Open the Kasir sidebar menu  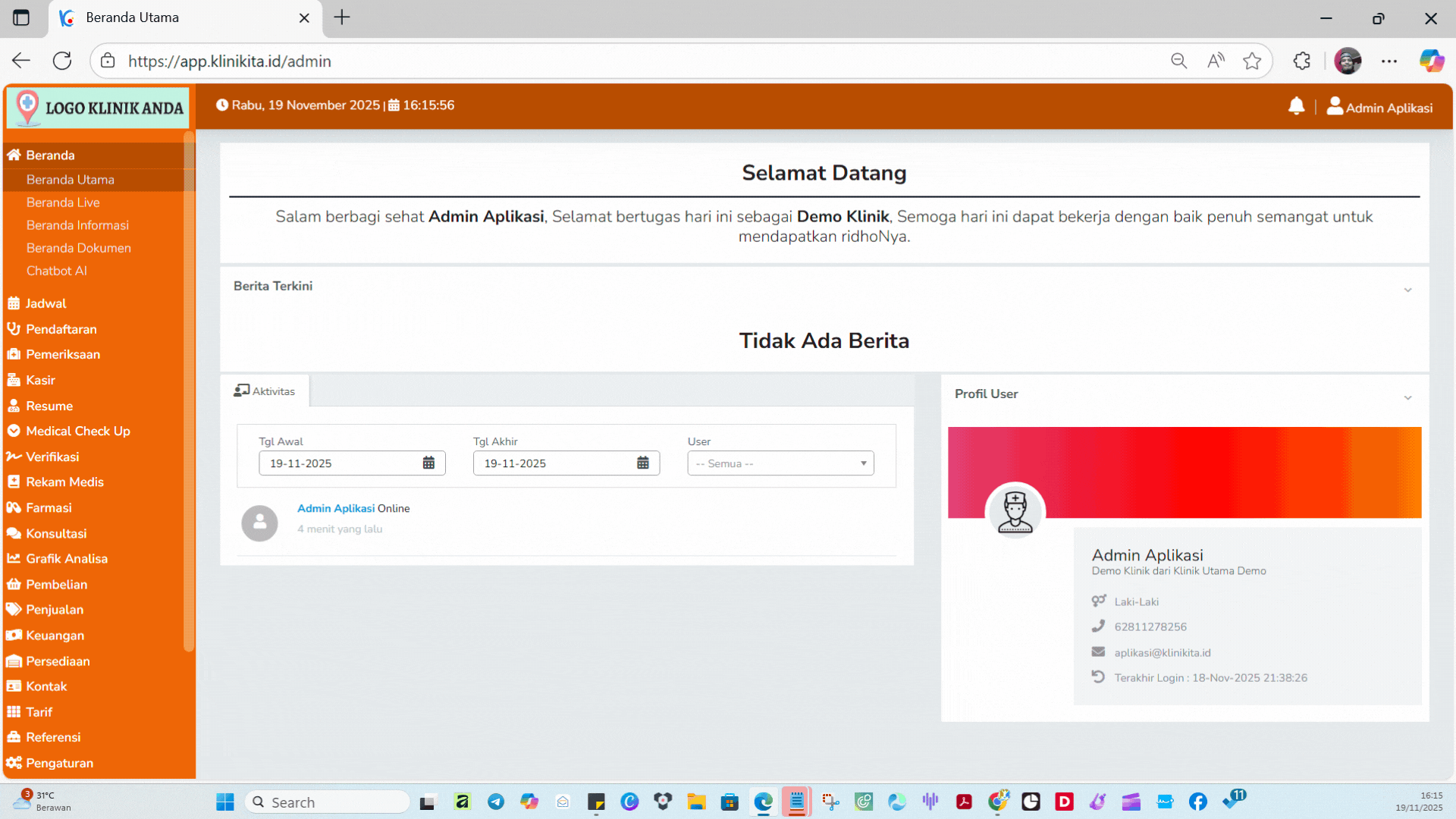[x=40, y=380]
